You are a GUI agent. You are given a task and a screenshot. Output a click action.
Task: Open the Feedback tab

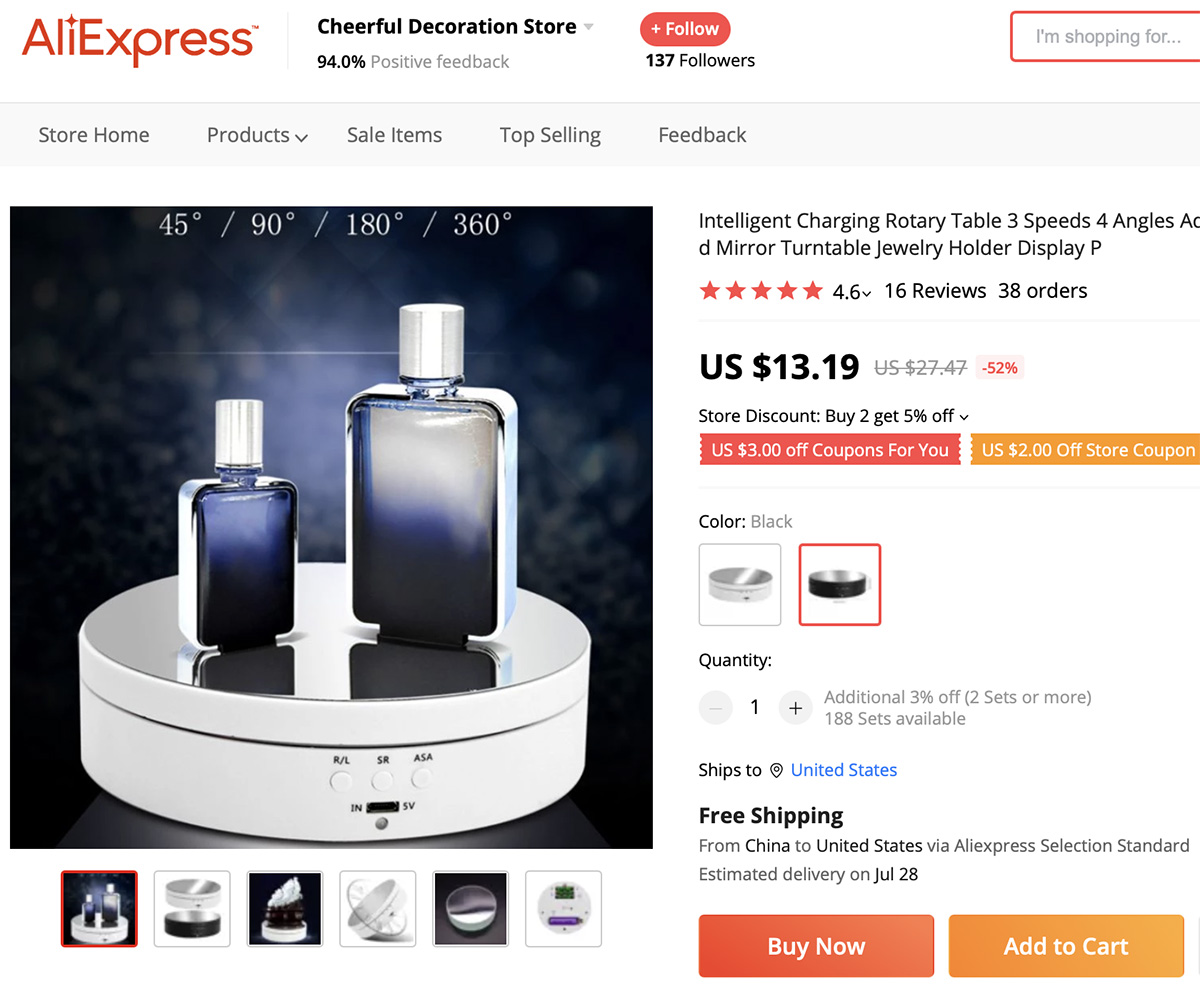[x=702, y=135]
